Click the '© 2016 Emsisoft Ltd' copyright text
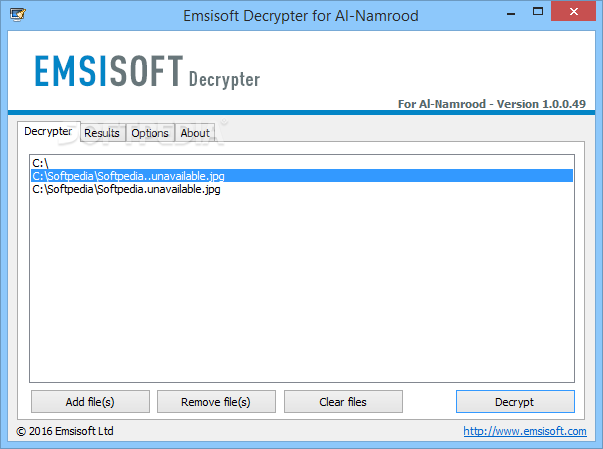The height and width of the screenshot is (449, 603). click(65, 431)
